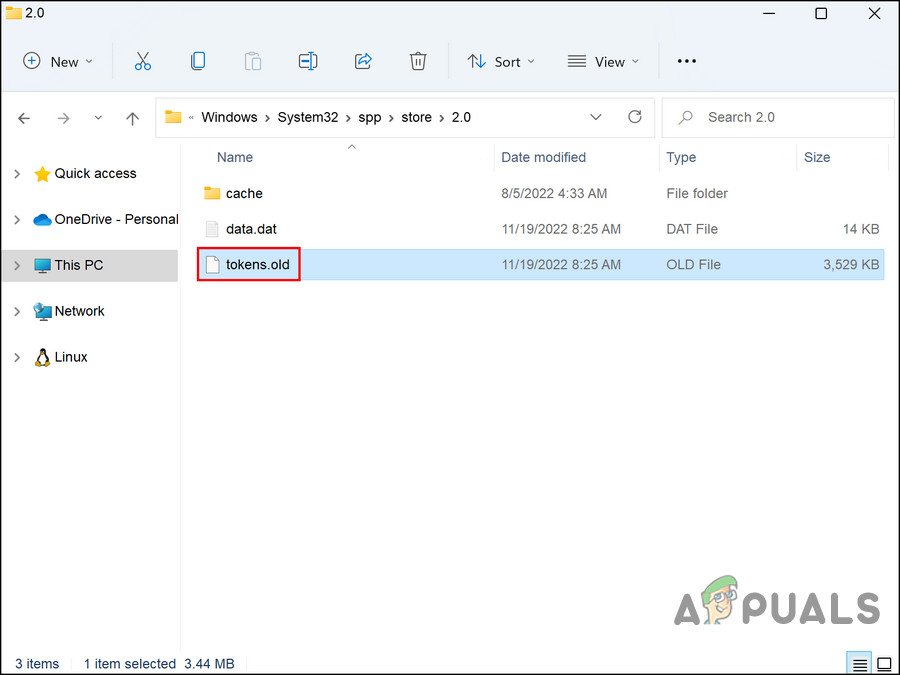Image resolution: width=900 pixels, height=675 pixels.
Task: Paste from the clipboard toolbar icon
Action: tap(253, 61)
